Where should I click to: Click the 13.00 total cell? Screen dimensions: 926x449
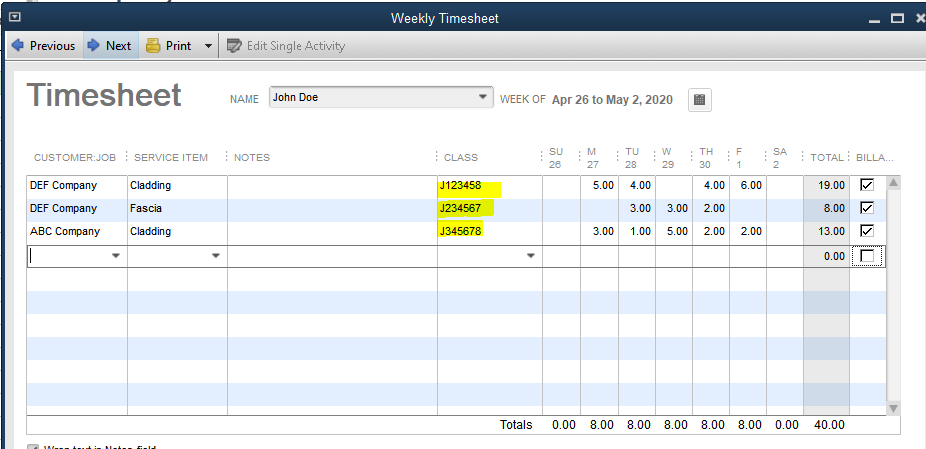click(826, 232)
